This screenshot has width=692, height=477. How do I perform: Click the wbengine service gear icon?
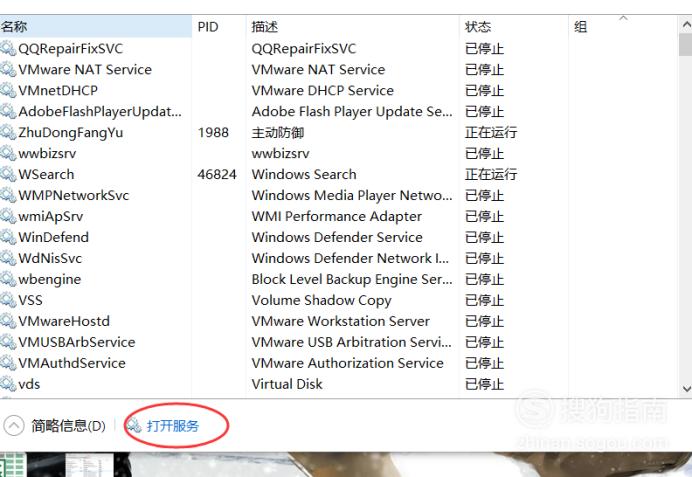8,279
